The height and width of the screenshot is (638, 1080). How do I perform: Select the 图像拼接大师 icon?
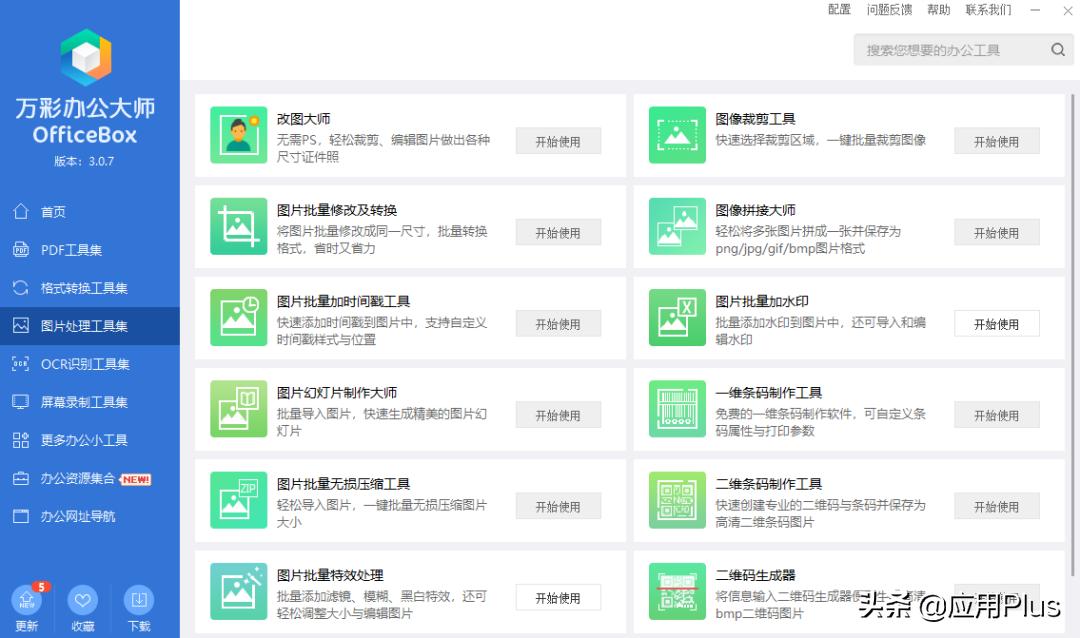(677, 226)
